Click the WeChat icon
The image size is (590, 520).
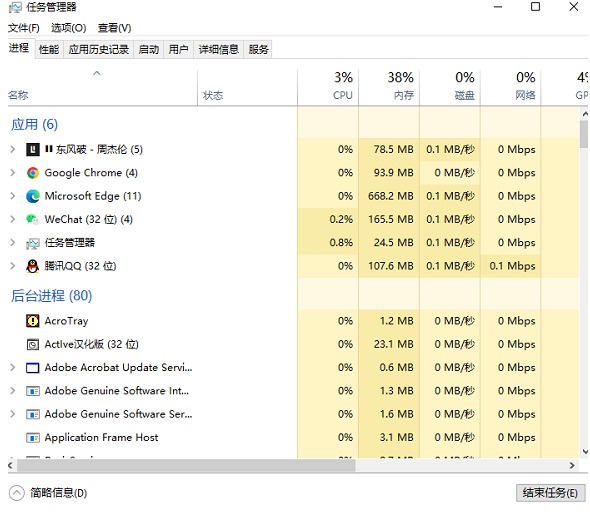33,219
